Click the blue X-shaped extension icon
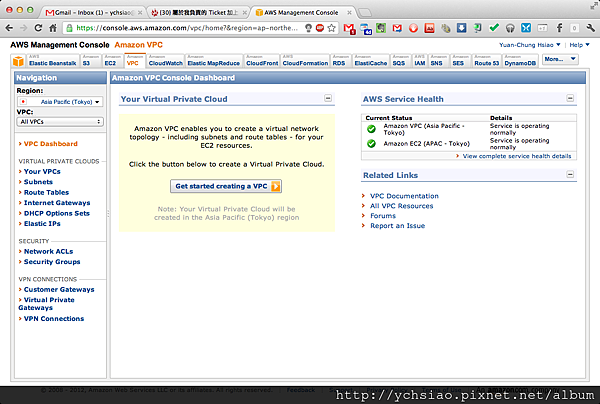The height and width of the screenshot is (404, 600). [x=526, y=28]
